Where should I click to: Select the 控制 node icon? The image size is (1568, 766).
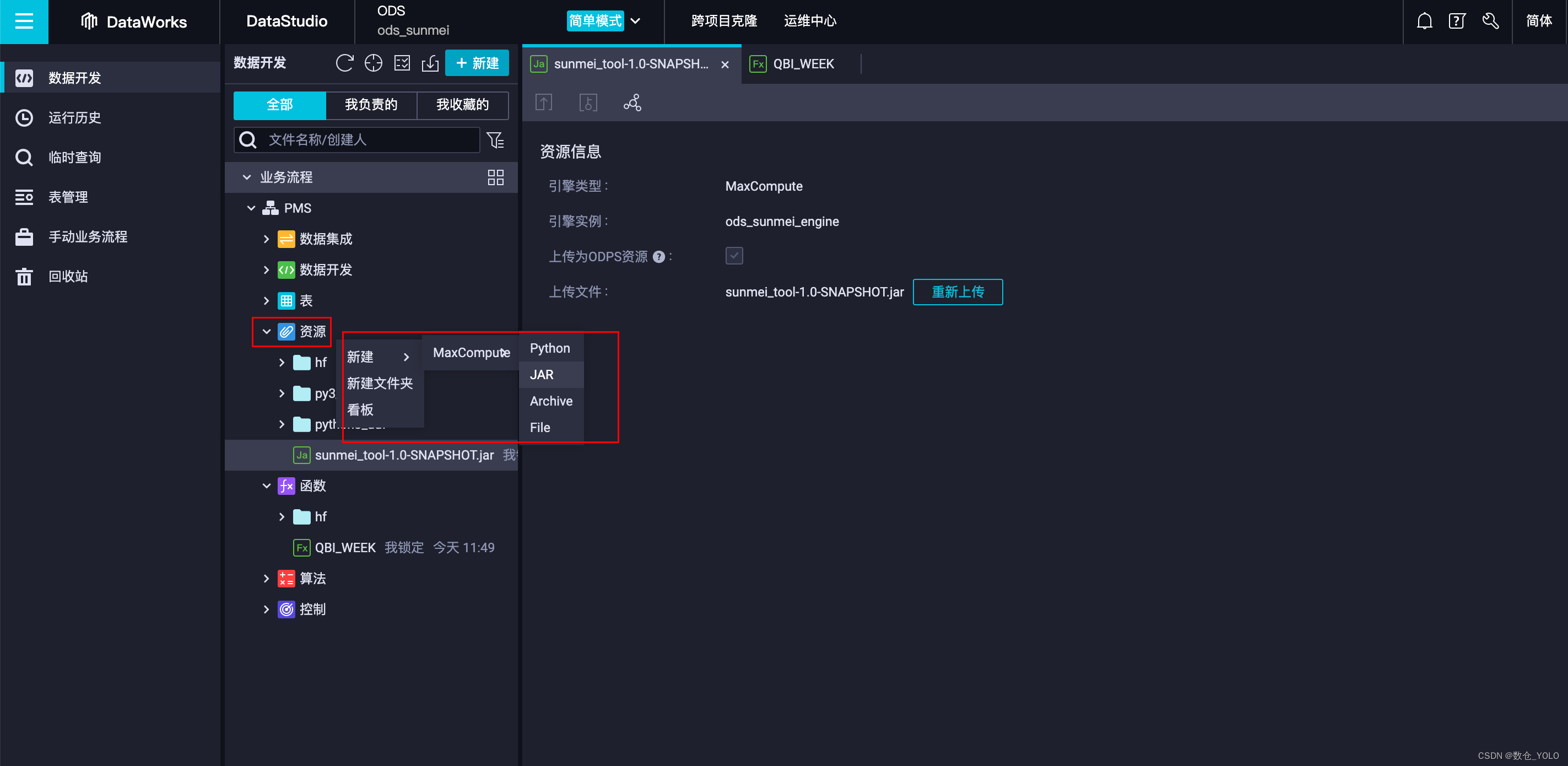pyautogui.click(x=286, y=609)
